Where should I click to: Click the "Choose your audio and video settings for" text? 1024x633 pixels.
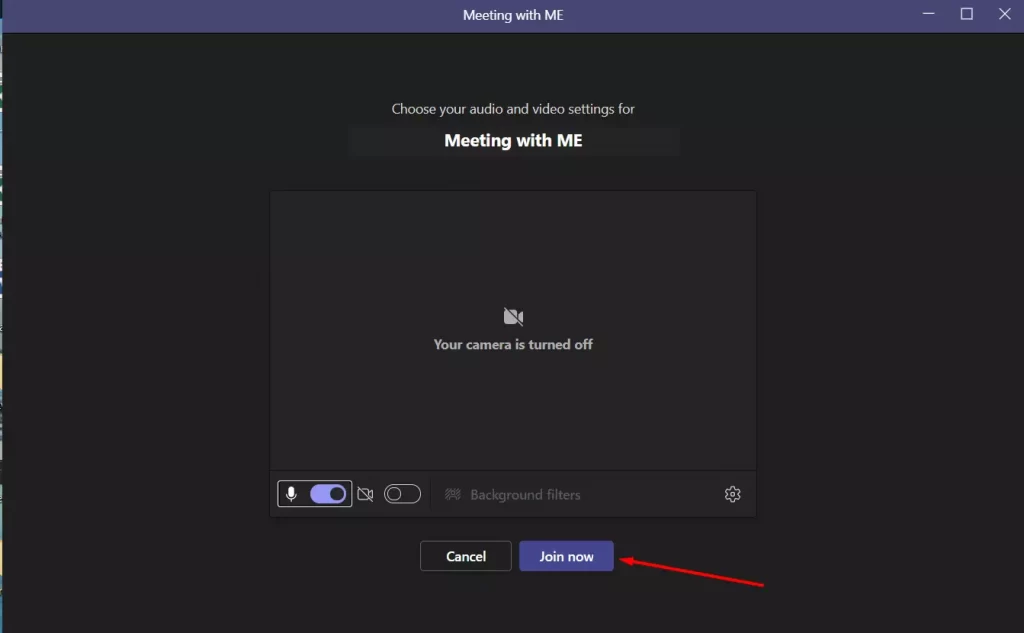[x=513, y=109]
